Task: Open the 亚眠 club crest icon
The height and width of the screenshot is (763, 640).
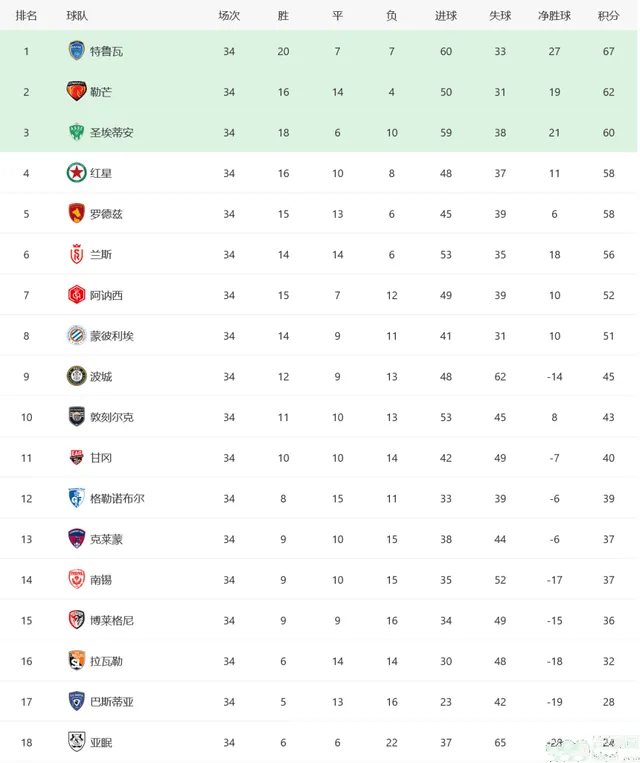Action: coord(76,742)
